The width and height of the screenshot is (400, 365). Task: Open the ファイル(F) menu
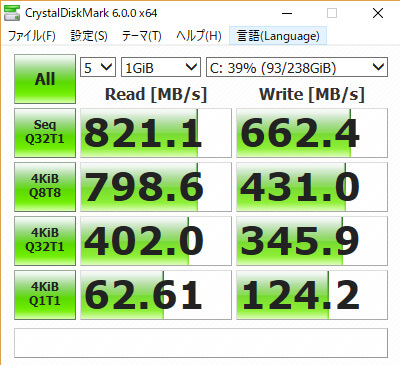(x=32, y=36)
